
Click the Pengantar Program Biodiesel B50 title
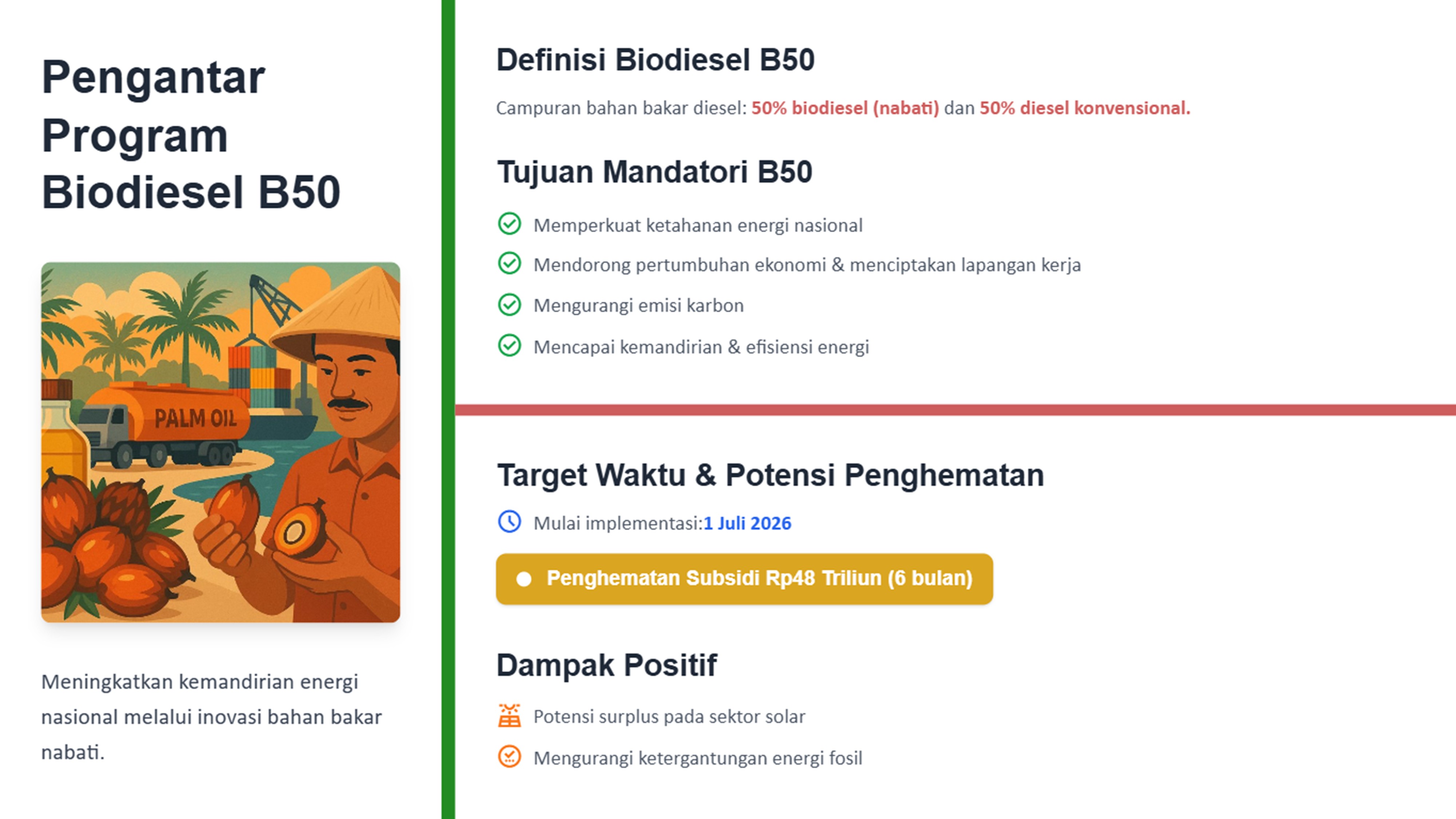click(191, 135)
